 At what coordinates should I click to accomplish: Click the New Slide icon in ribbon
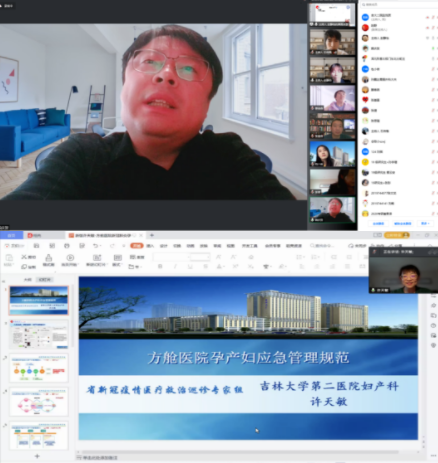[x=97, y=257]
